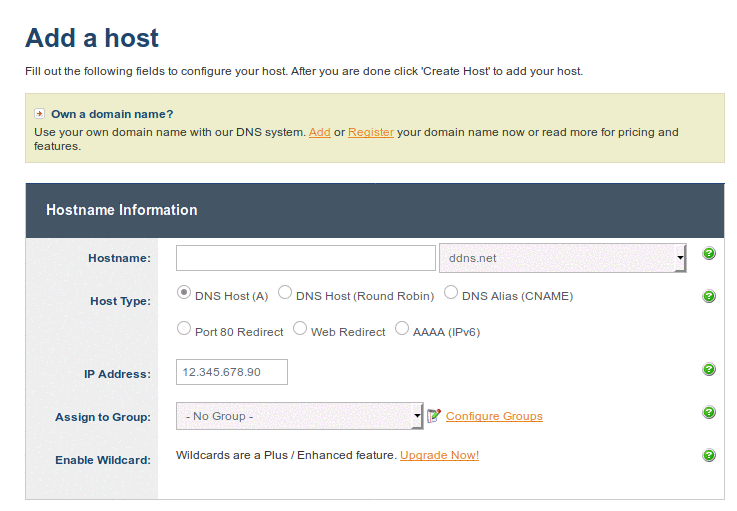This screenshot has width=737, height=511.
Task: Select Port 80 Redirect host type
Action: (184, 328)
